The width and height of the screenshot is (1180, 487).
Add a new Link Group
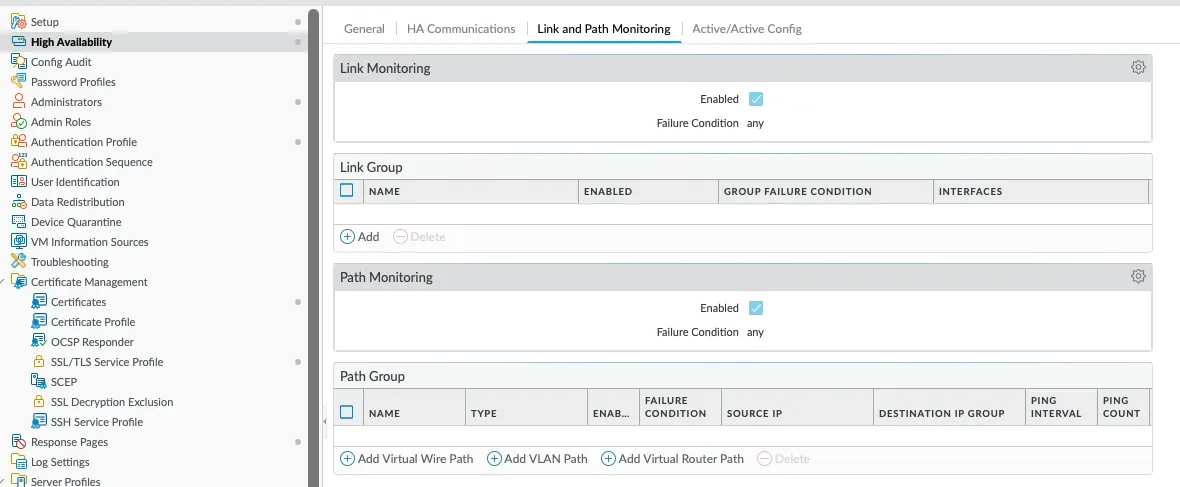point(360,236)
